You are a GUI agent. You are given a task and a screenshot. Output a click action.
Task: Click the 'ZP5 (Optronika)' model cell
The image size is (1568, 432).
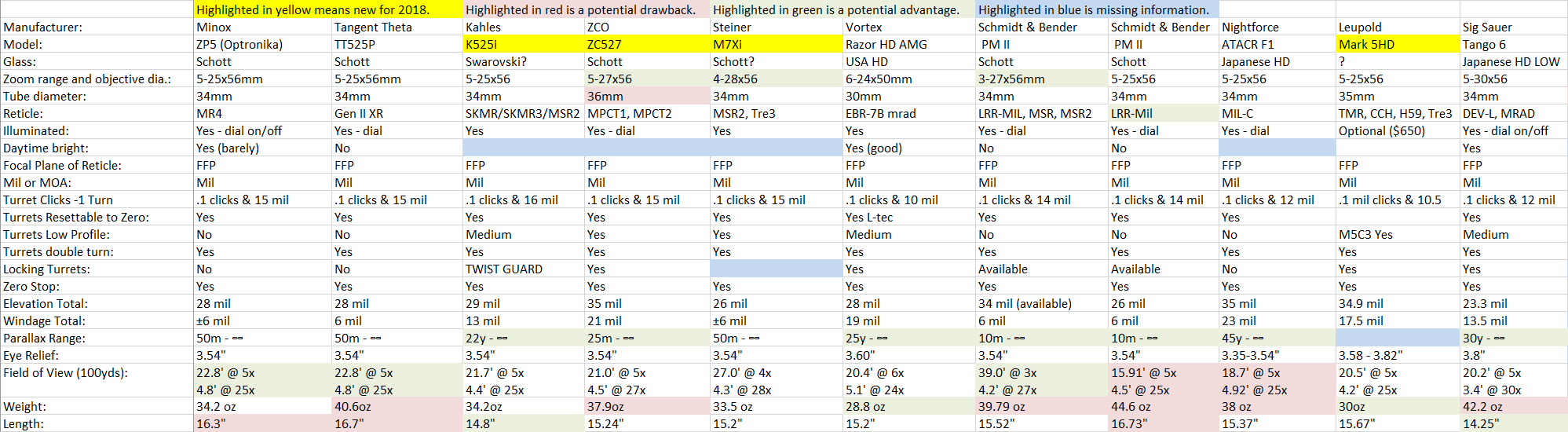pyautogui.click(x=262, y=44)
